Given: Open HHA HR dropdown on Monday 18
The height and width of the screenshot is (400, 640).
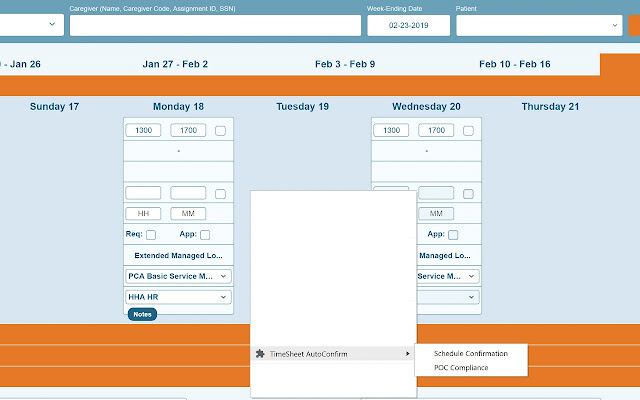Looking at the screenshot, I should (178, 297).
